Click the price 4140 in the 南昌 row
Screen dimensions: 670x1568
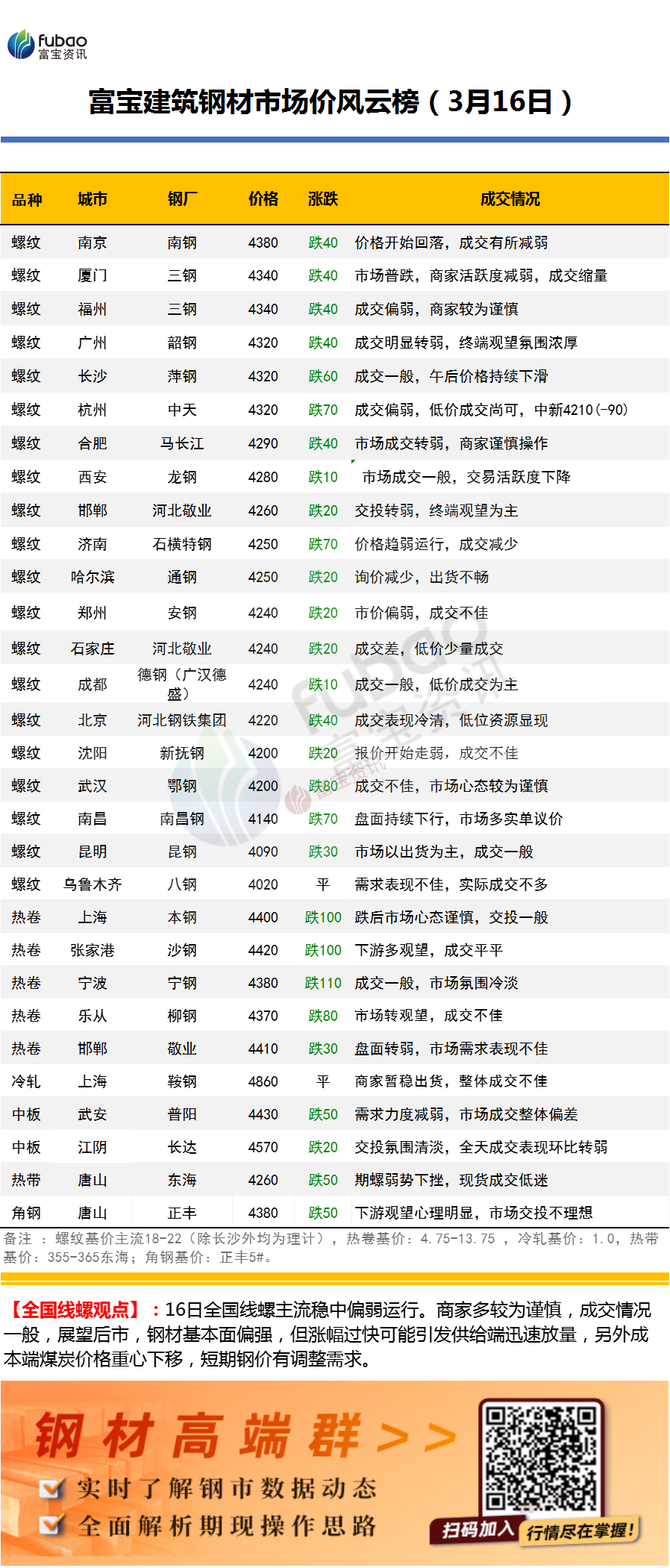coord(263,819)
